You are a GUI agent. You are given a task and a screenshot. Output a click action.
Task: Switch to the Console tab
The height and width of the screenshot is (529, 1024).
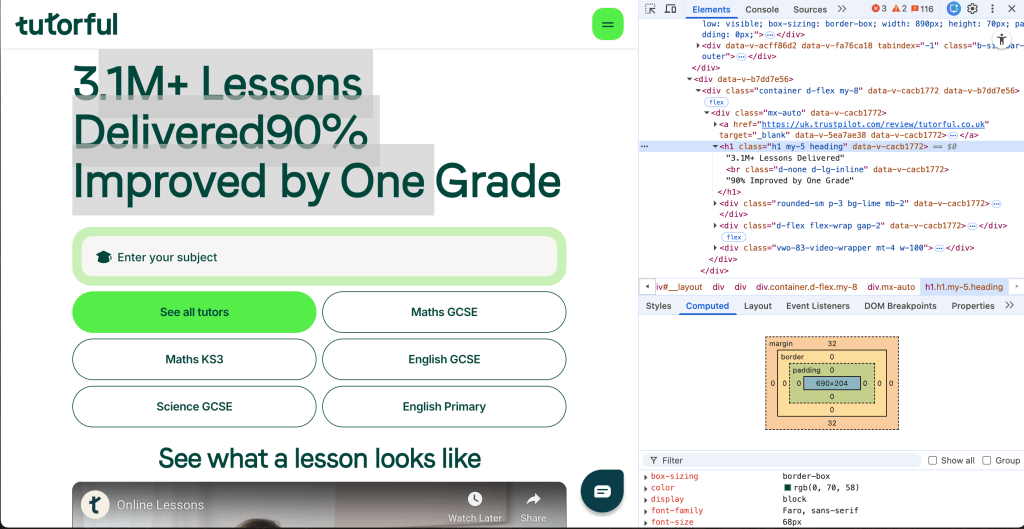(762, 9)
